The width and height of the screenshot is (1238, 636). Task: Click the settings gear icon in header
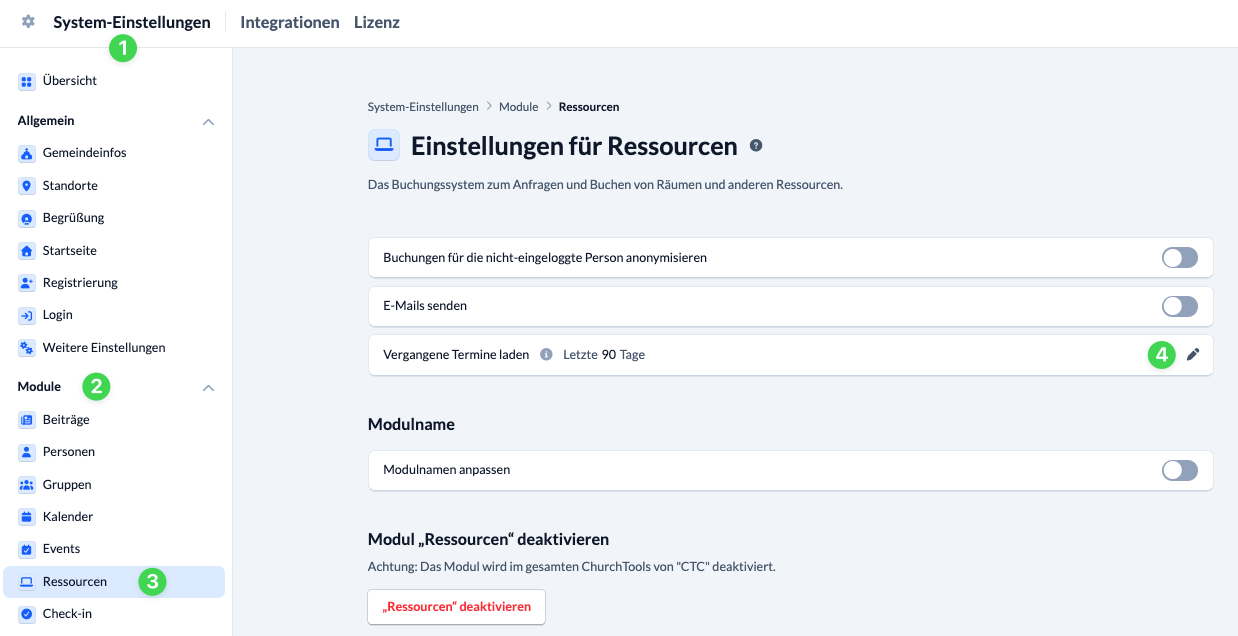[28, 21]
